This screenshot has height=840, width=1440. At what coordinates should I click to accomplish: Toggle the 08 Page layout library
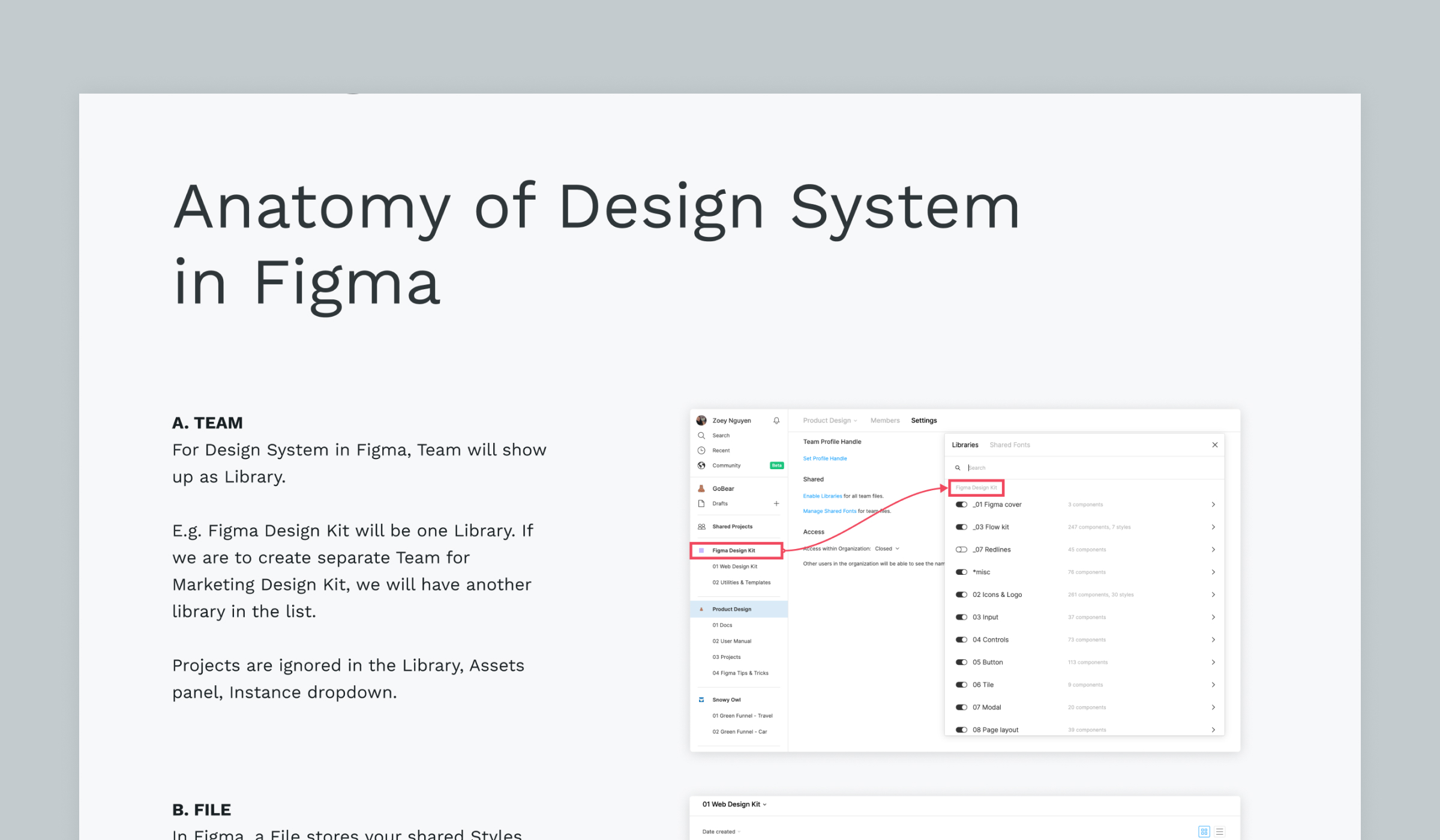(961, 730)
